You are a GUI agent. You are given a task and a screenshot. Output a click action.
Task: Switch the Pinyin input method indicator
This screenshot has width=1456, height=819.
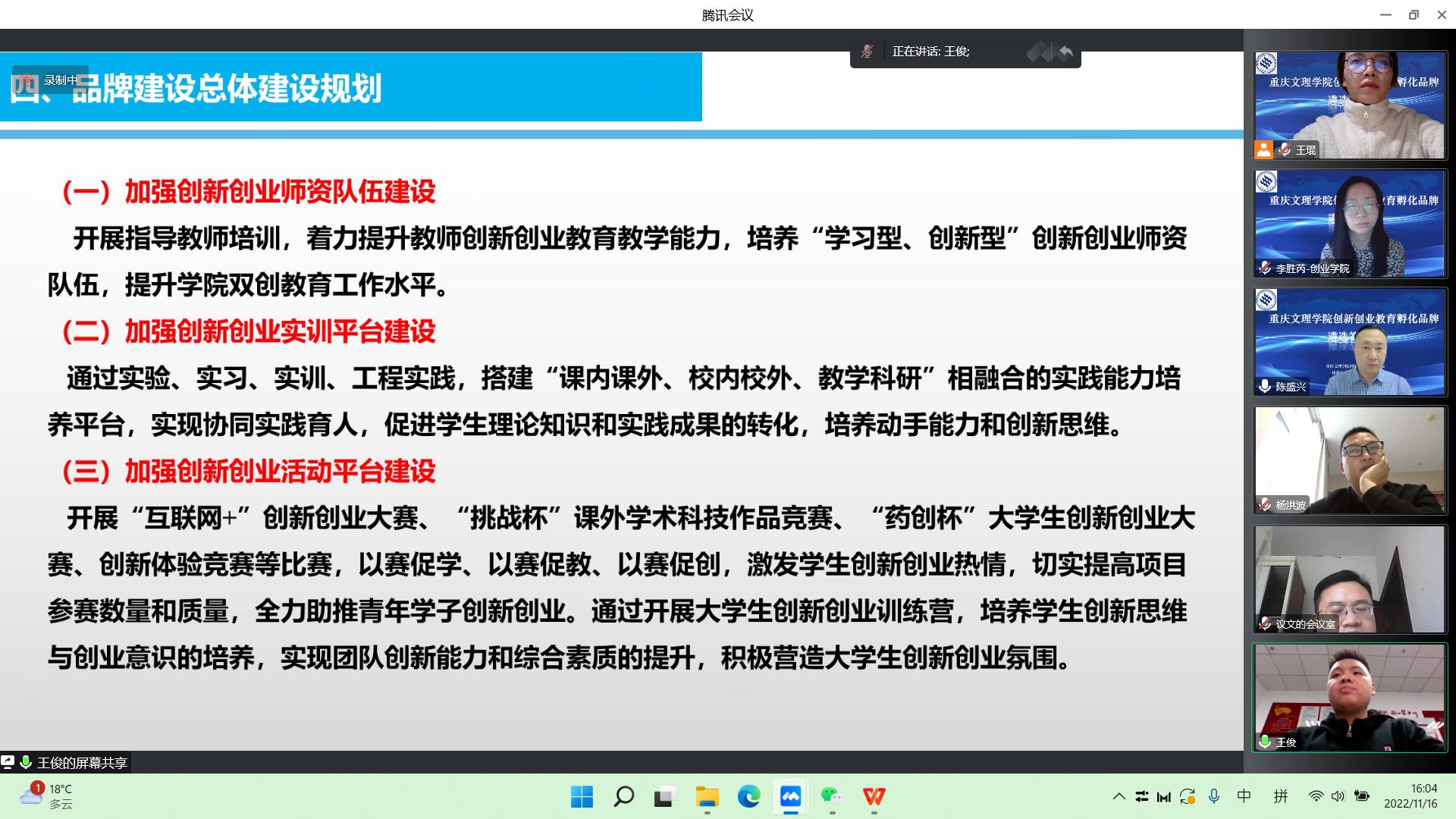coord(1281,796)
